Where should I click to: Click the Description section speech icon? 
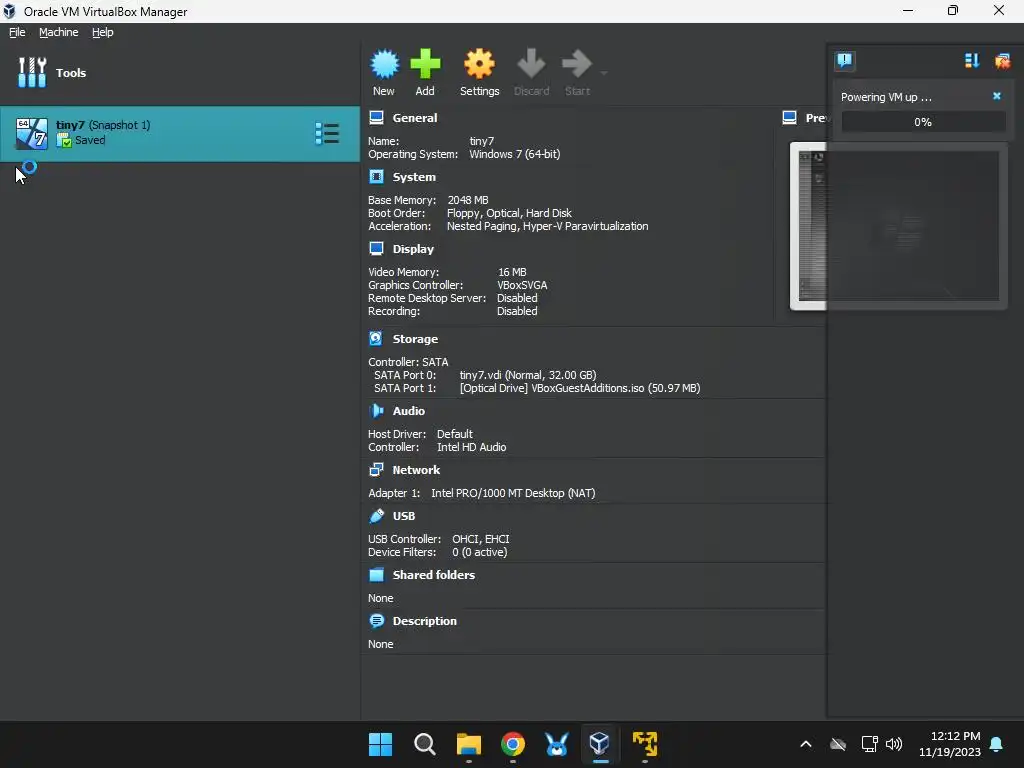376,620
